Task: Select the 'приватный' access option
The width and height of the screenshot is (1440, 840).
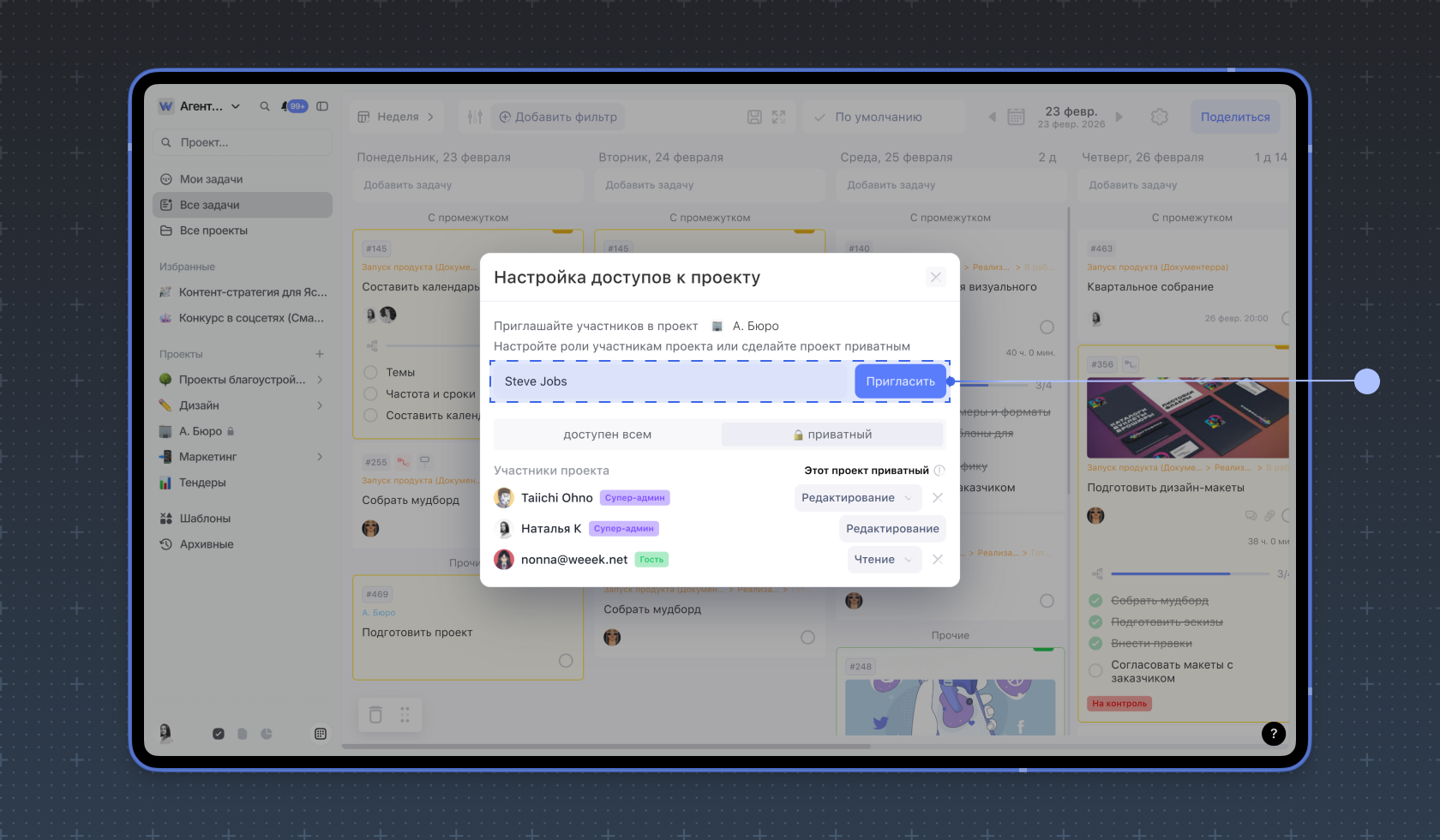Action: click(x=832, y=435)
